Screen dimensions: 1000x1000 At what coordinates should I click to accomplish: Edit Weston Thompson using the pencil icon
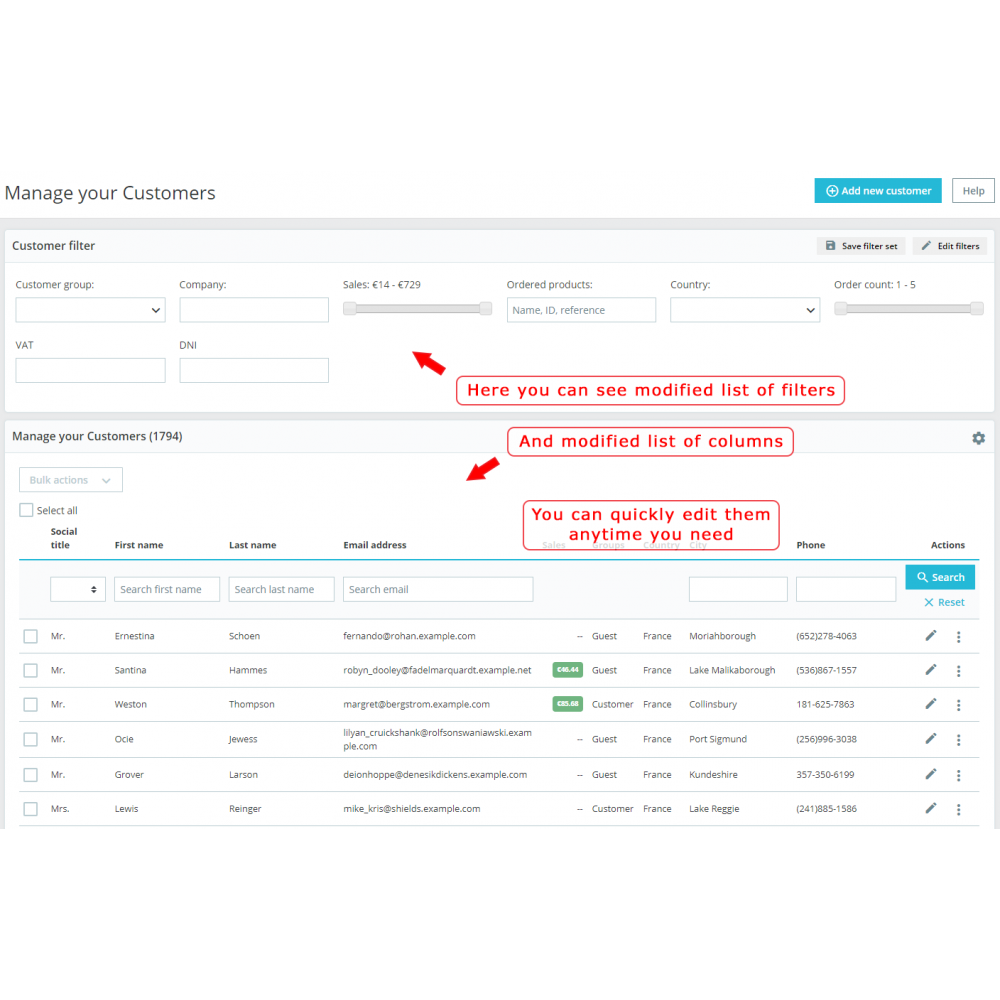coord(931,704)
